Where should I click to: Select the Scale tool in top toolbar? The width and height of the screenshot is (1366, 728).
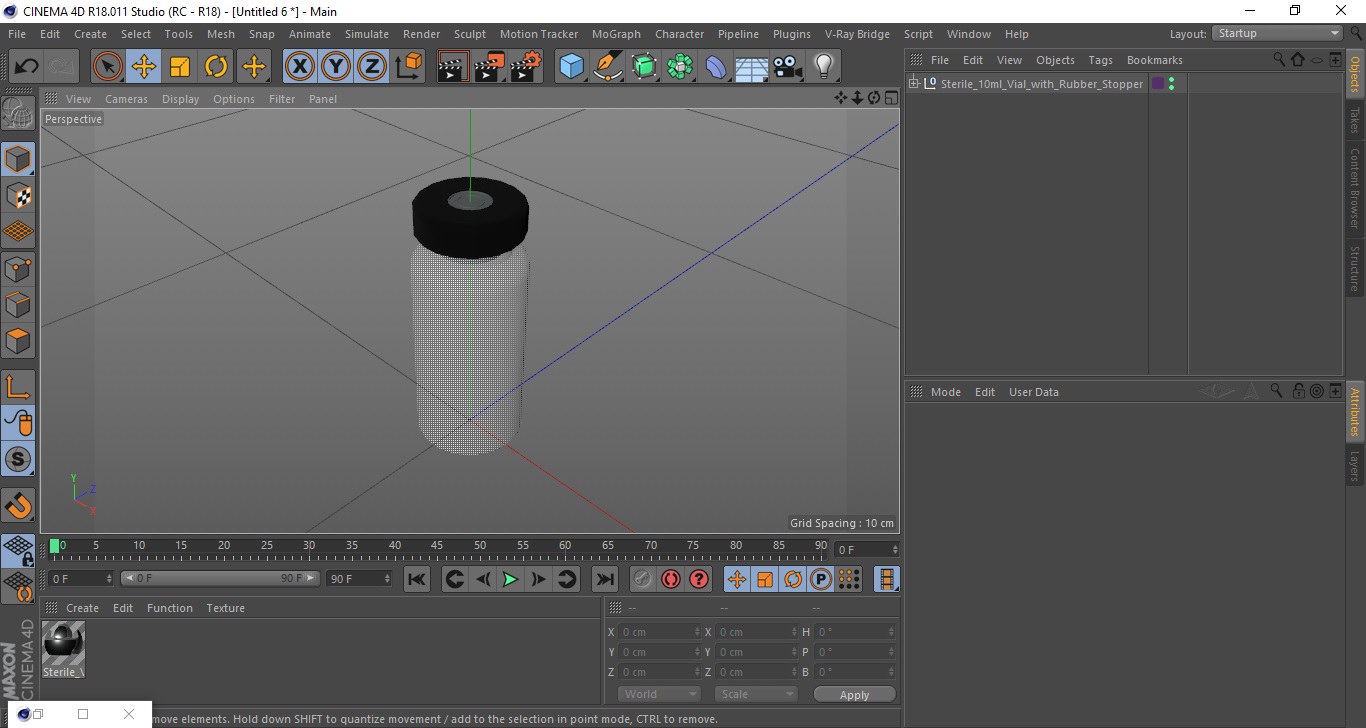180,67
